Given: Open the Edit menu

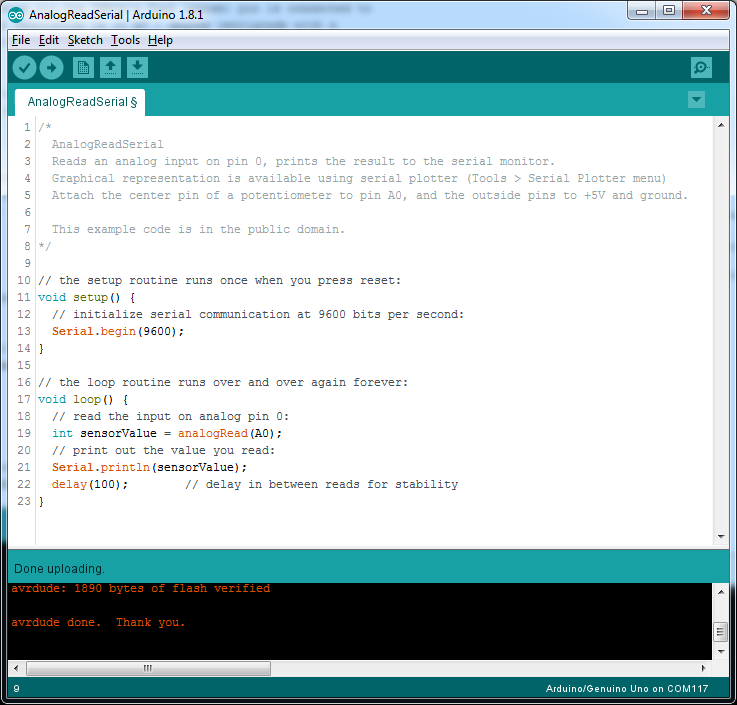Looking at the screenshot, I should click(49, 40).
